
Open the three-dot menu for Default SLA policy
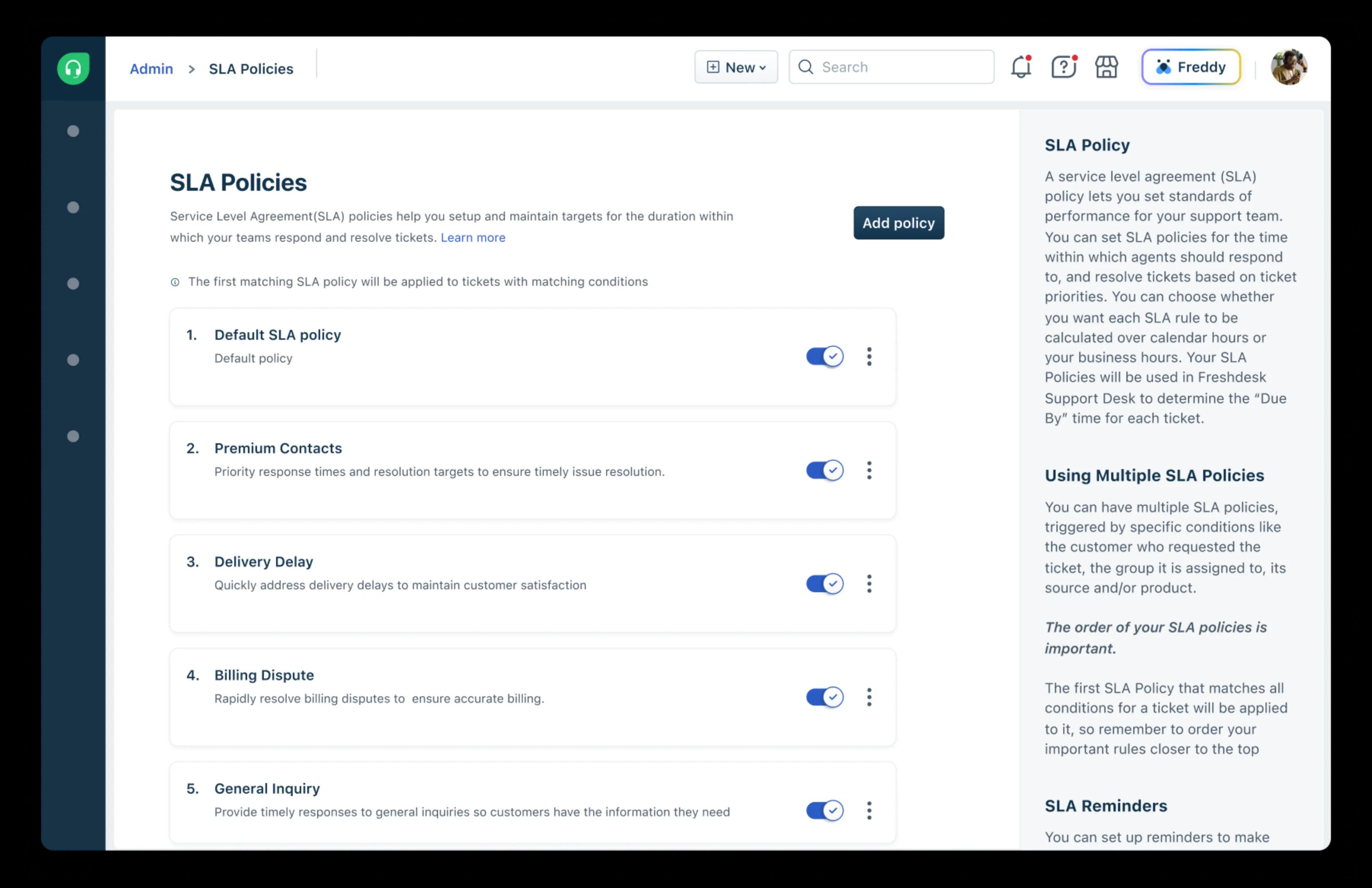pos(869,357)
